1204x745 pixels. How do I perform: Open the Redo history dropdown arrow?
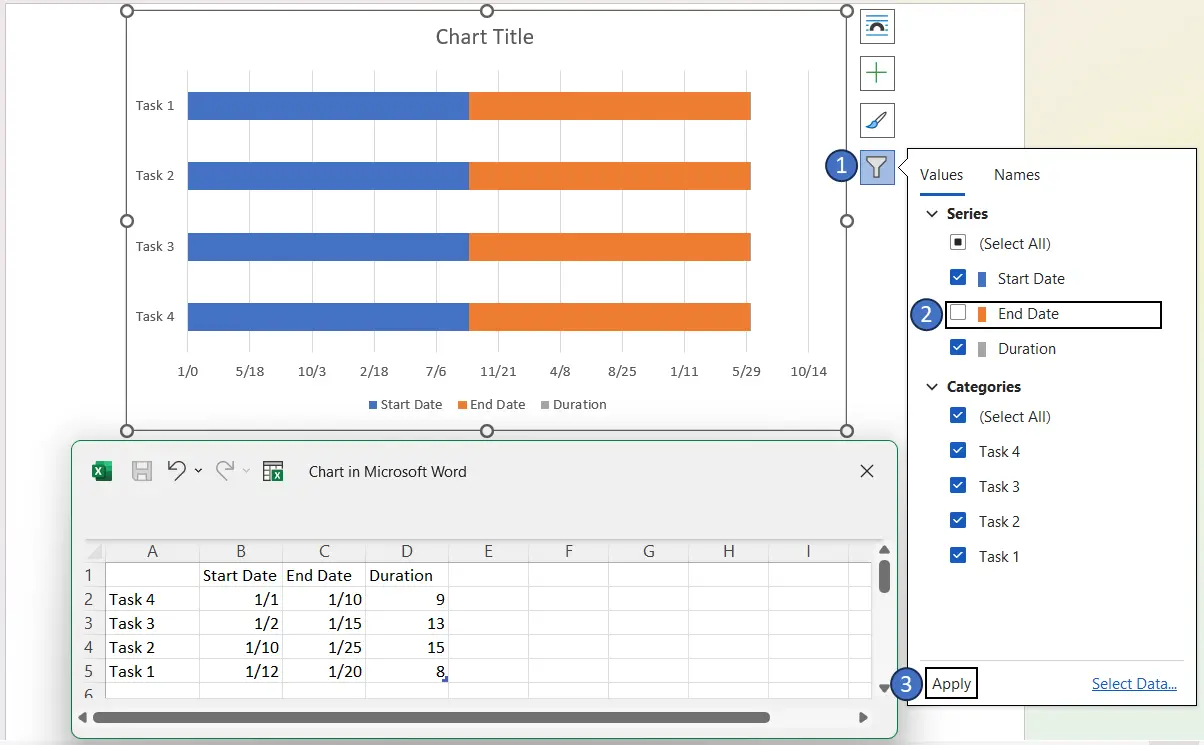tap(246, 471)
